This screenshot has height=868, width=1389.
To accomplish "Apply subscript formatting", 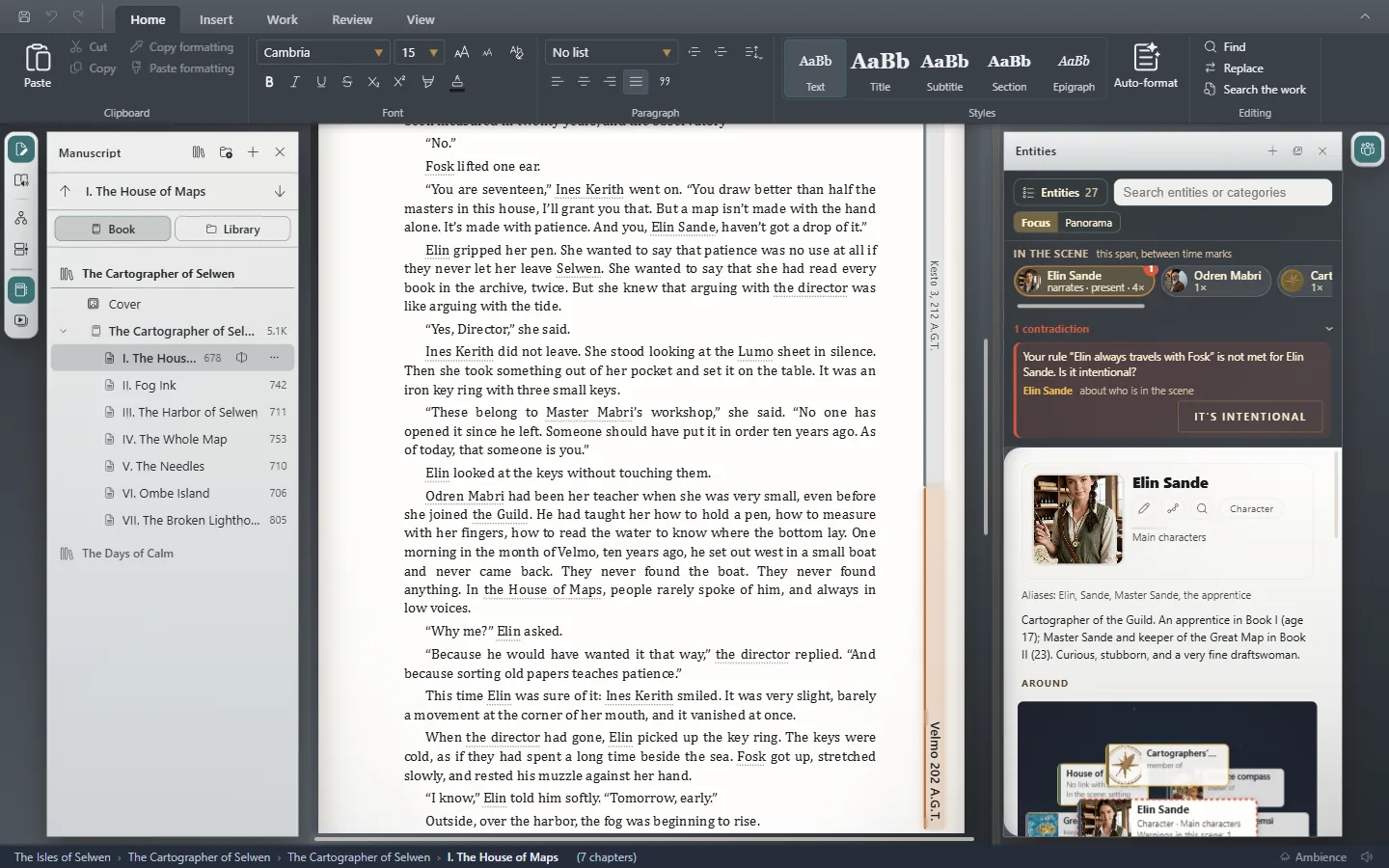I will click(373, 82).
